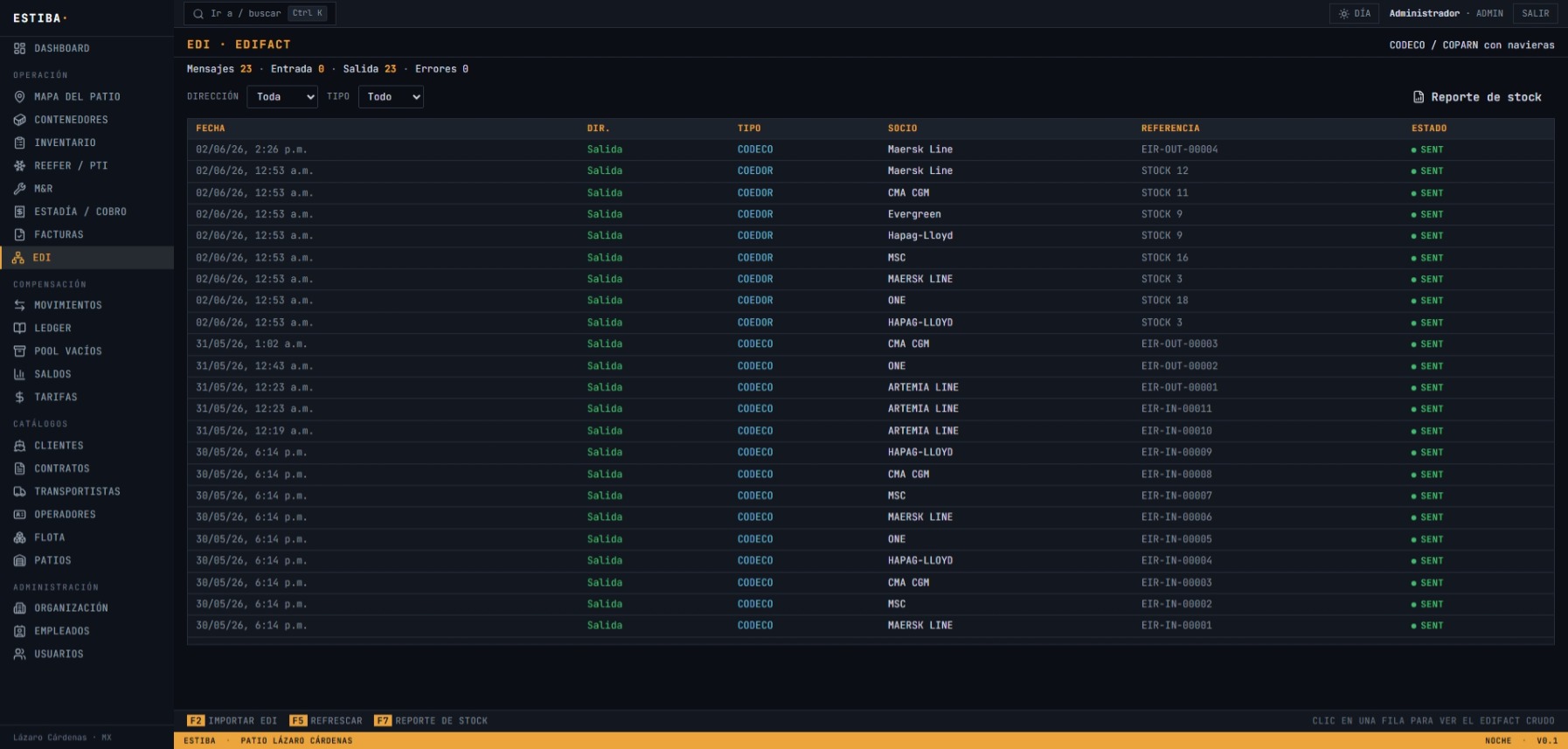This screenshot has width=1568, height=749.
Task: Click the Clientes icon
Action: (19, 446)
